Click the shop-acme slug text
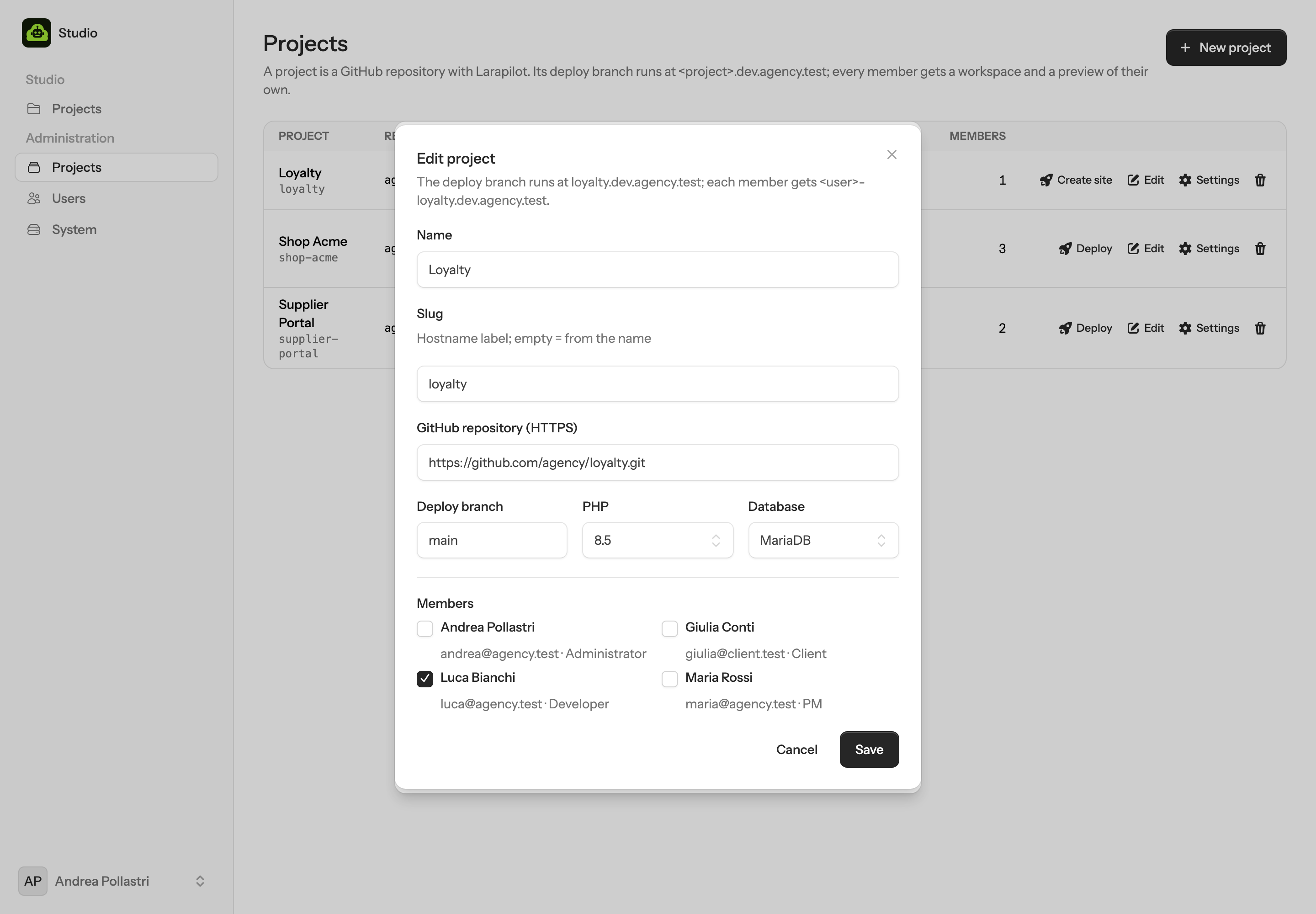Viewport: 1316px width, 914px height. (308, 258)
